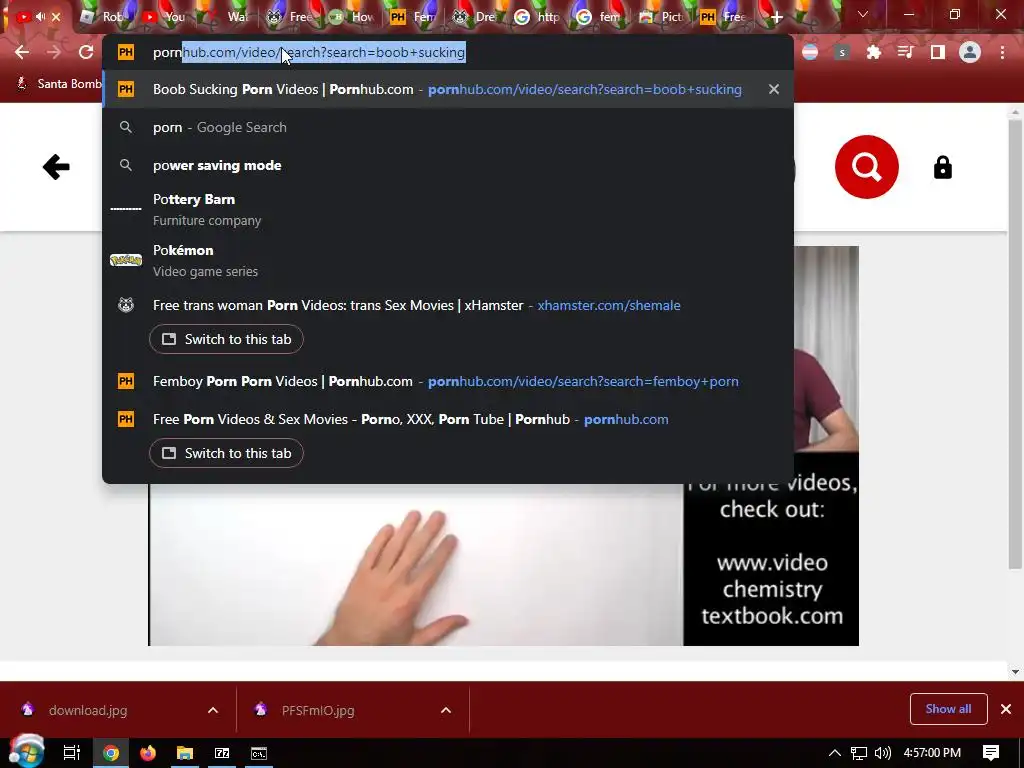Select the 'Pottery Barn' suggestion

[447, 209]
